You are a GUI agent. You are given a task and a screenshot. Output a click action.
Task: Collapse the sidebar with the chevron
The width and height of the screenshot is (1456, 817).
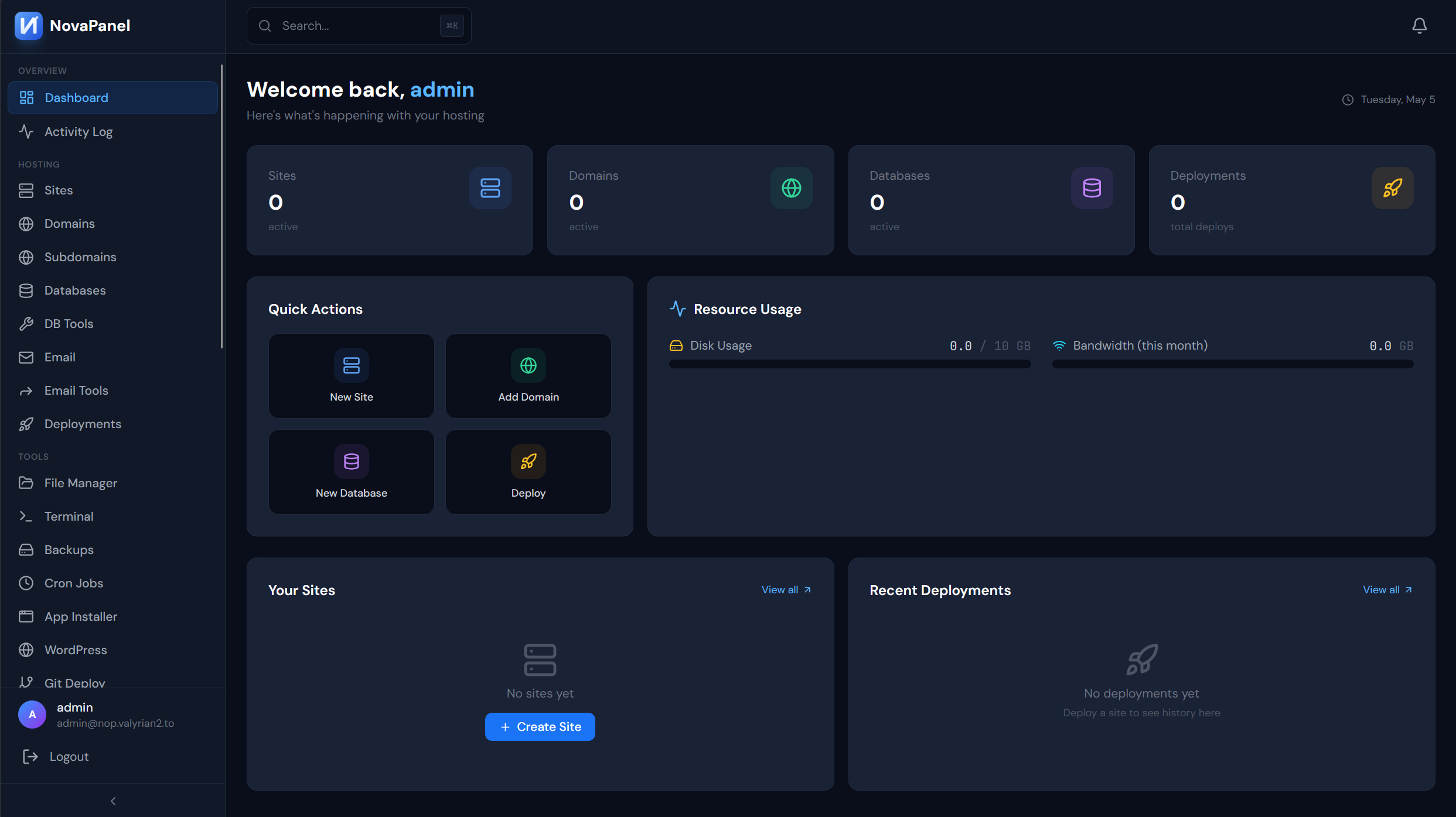click(113, 801)
